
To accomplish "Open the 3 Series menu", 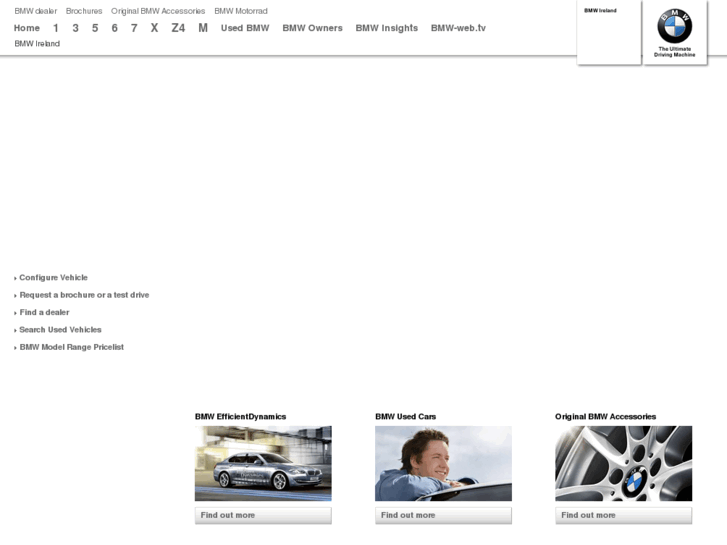I will point(76,28).
